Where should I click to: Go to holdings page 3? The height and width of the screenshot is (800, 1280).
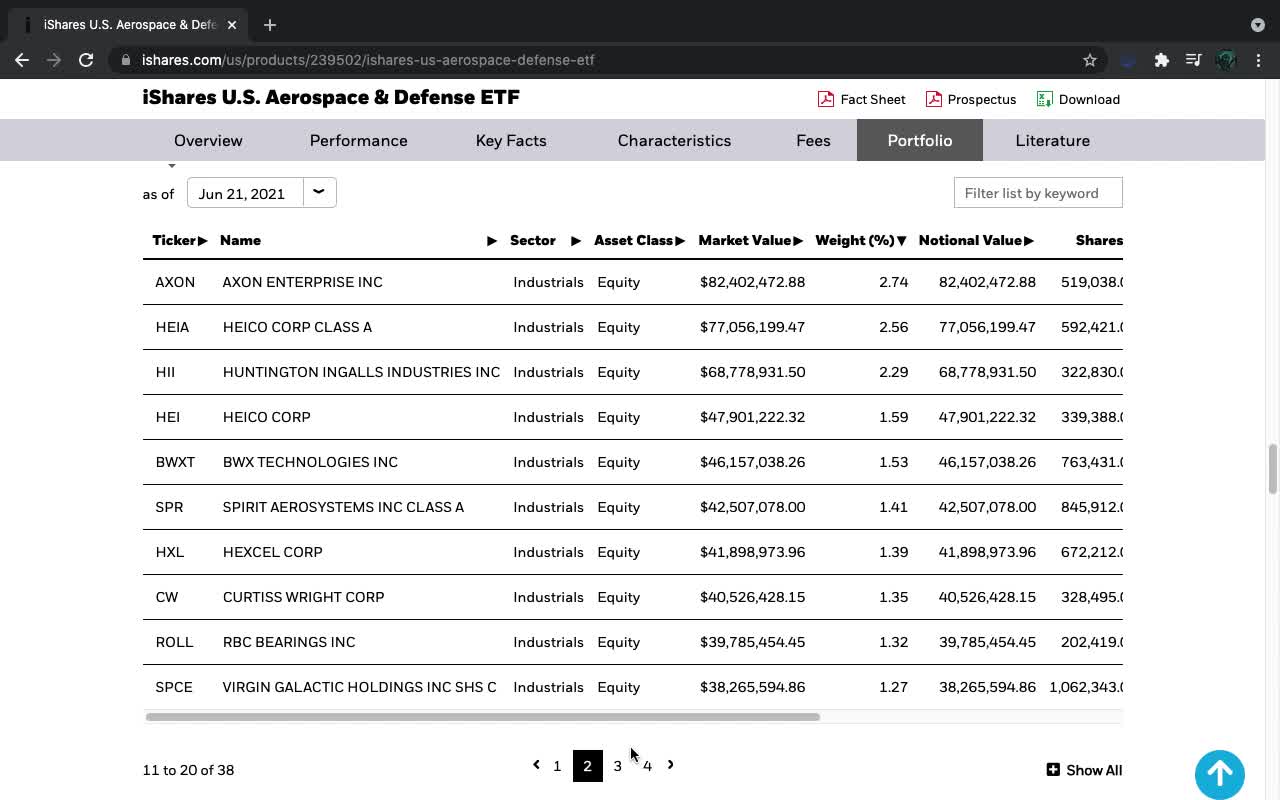point(617,766)
